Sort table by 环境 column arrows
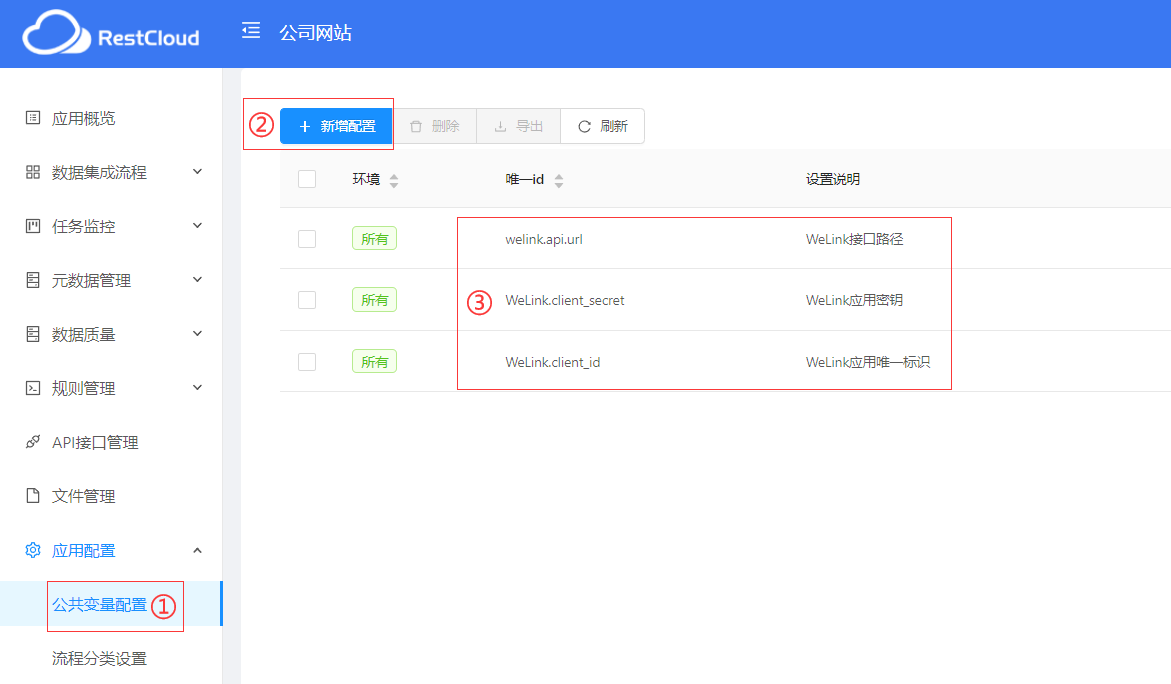The height and width of the screenshot is (684, 1171). pyautogui.click(x=394, y=180)
